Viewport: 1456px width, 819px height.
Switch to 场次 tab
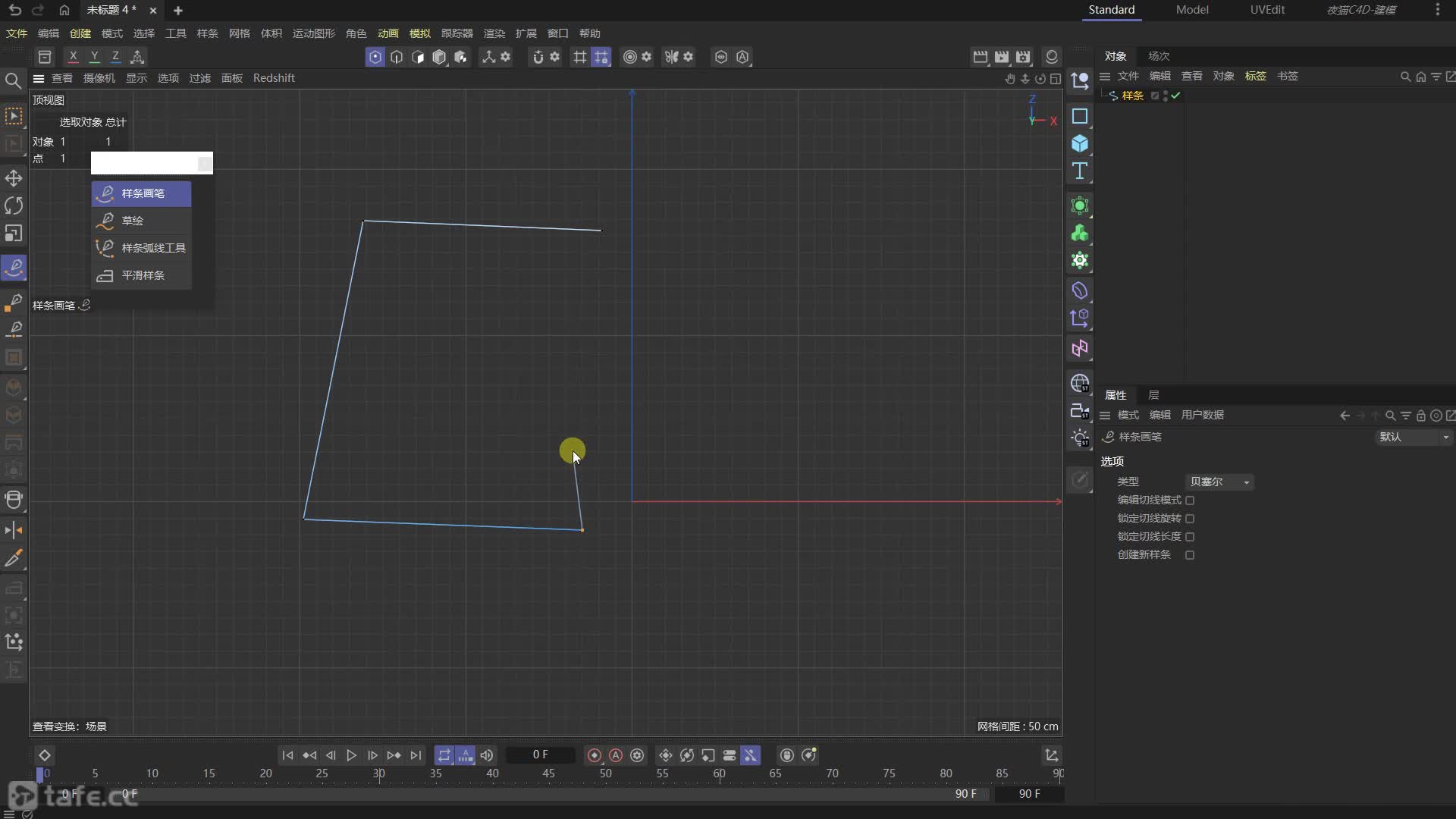tap(1159, 56)
